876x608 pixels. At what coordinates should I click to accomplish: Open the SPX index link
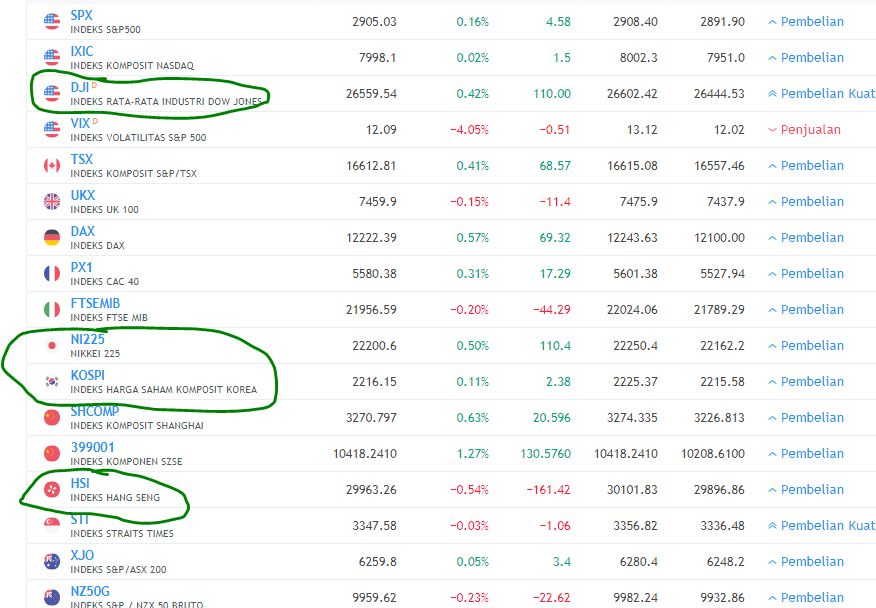tap(82, 16)
